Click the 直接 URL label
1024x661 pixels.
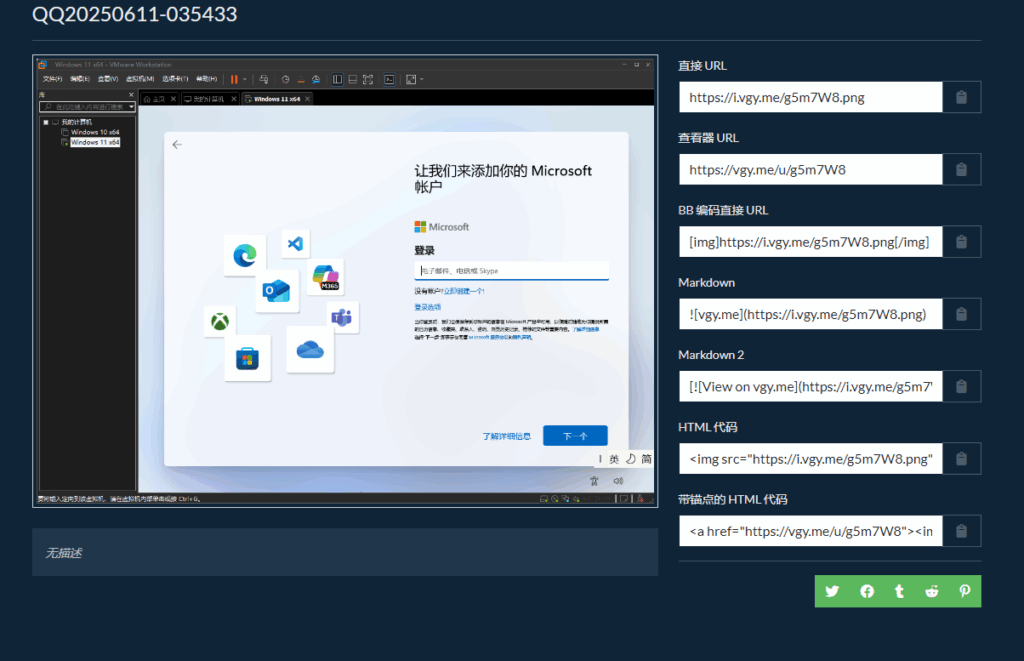702,65
